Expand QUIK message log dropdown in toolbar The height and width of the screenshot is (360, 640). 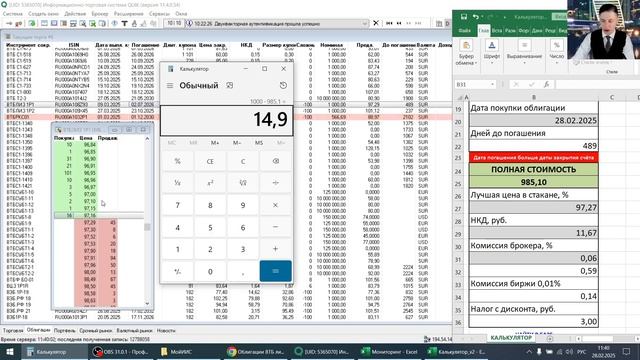pyautogui.click(x=364, y=24)
